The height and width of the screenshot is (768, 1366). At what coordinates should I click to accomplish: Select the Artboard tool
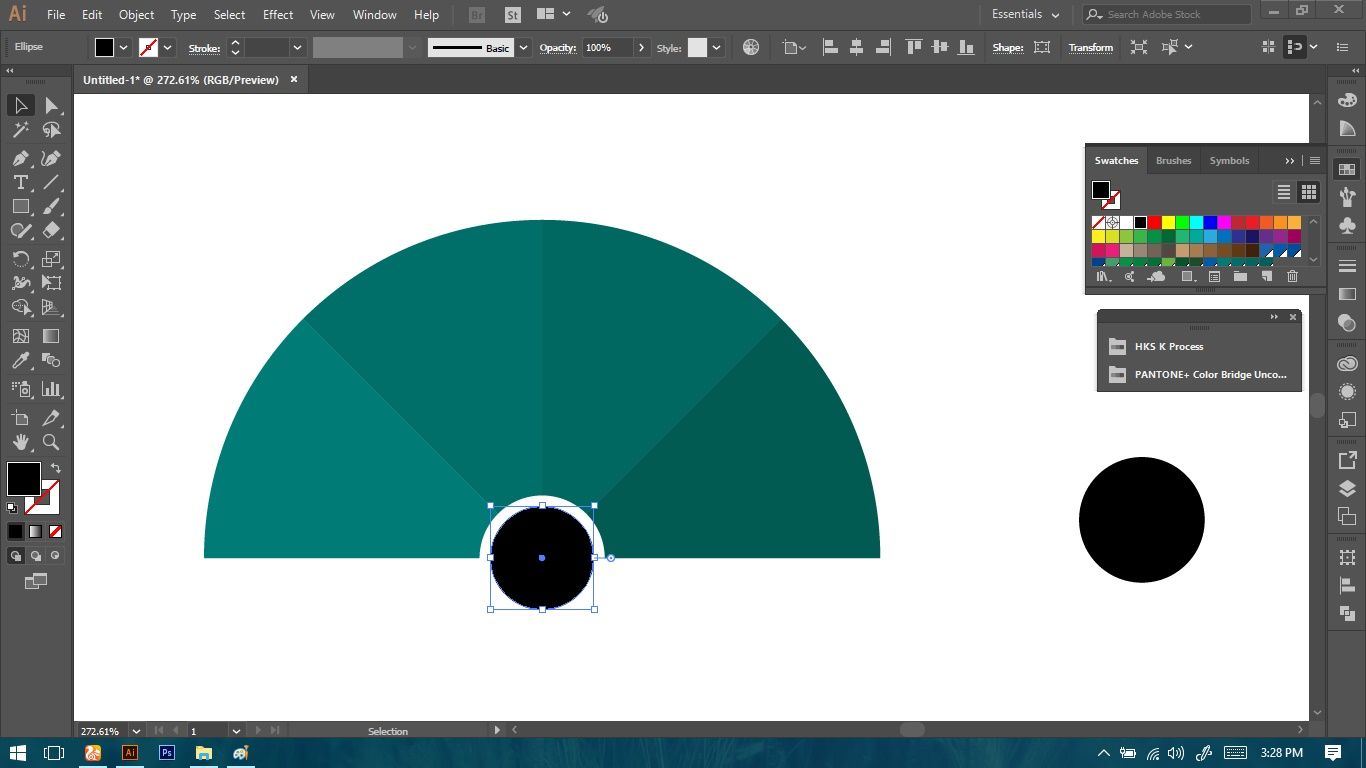20,418
